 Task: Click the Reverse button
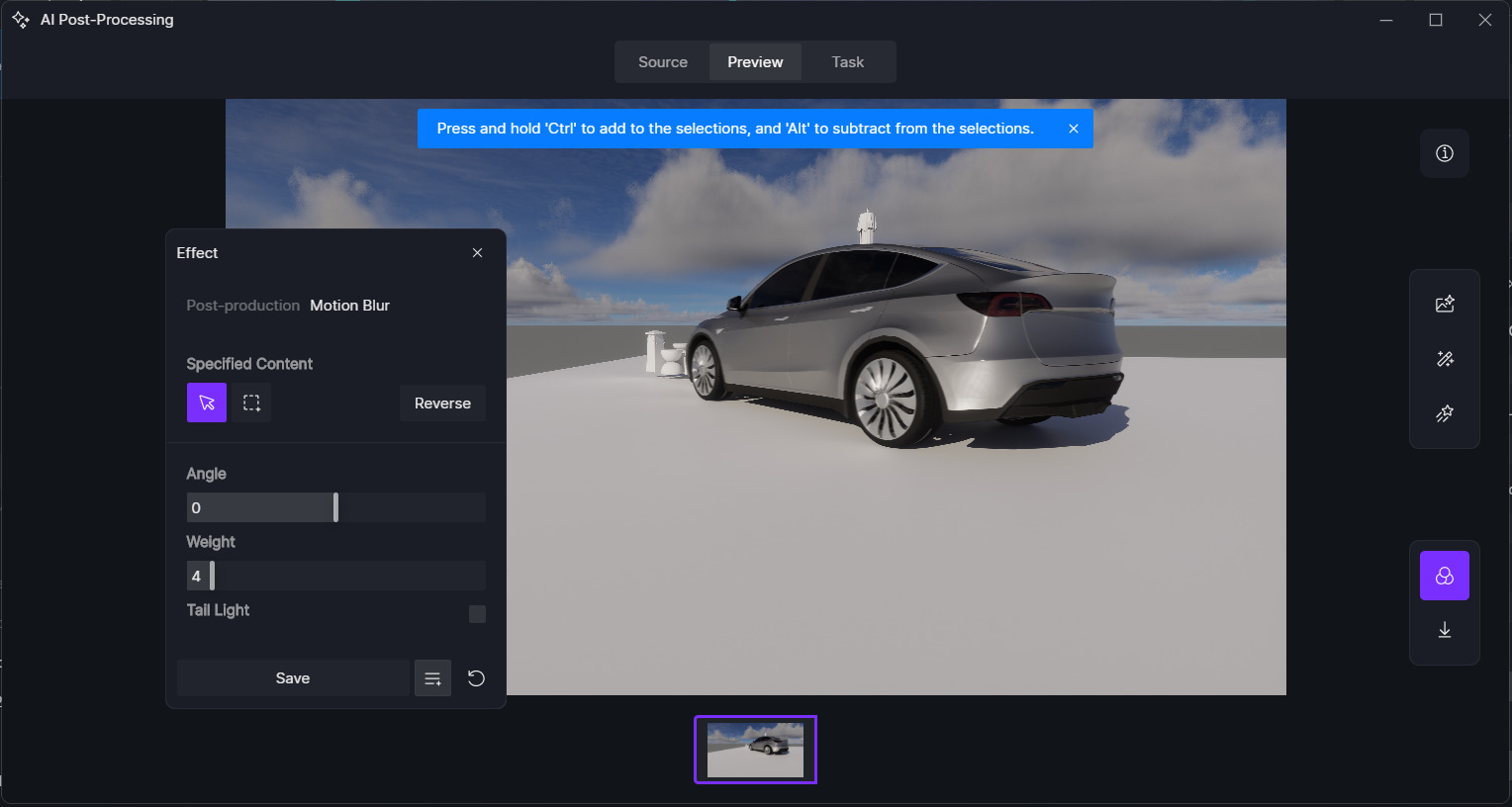click(x=442, y=403)
